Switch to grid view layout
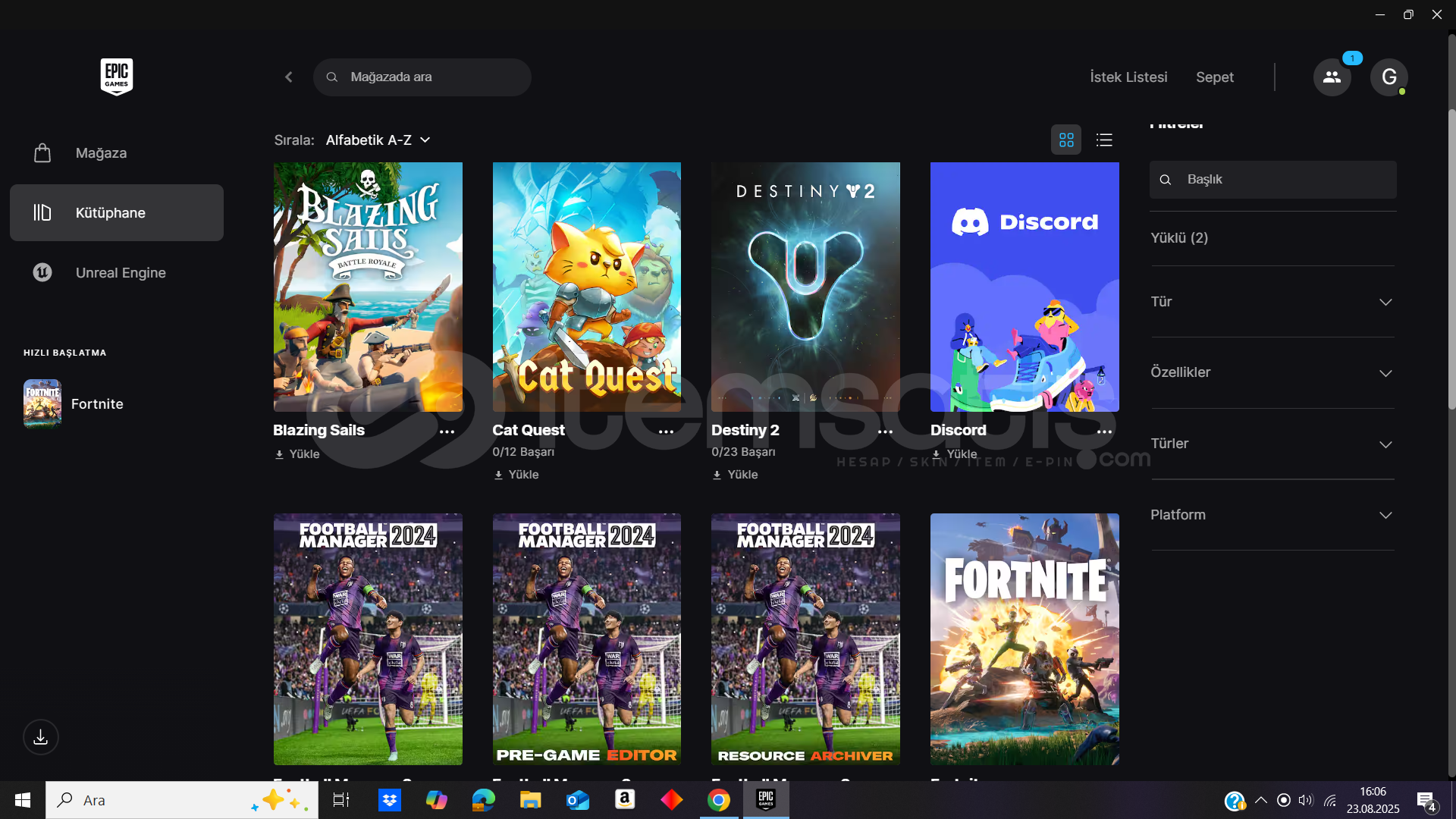 1066,140
